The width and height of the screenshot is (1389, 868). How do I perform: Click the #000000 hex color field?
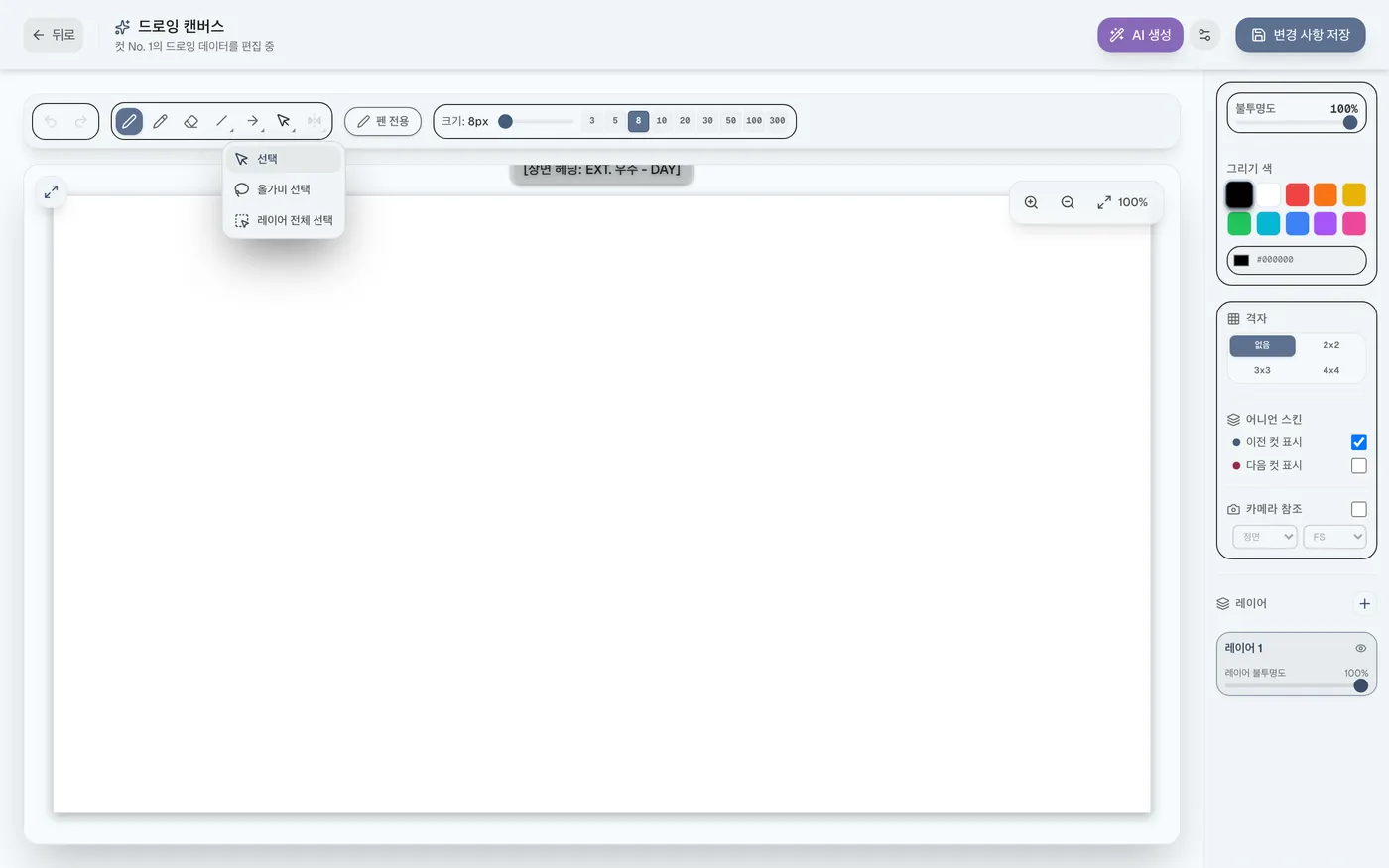[1297, 260]
